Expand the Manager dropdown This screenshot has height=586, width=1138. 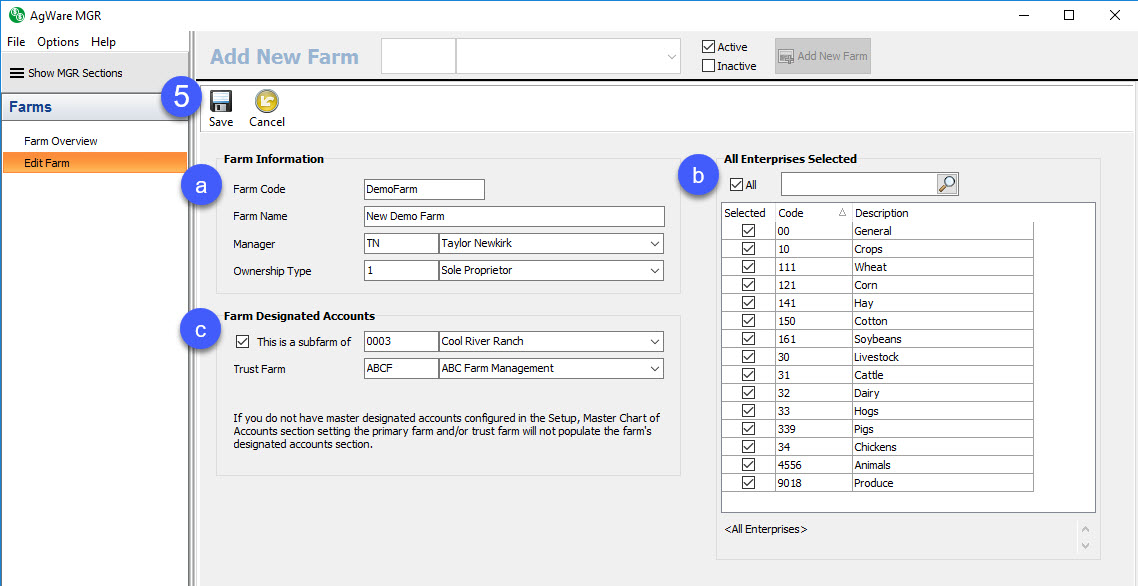pyautogui.click(x=654, y=244)
